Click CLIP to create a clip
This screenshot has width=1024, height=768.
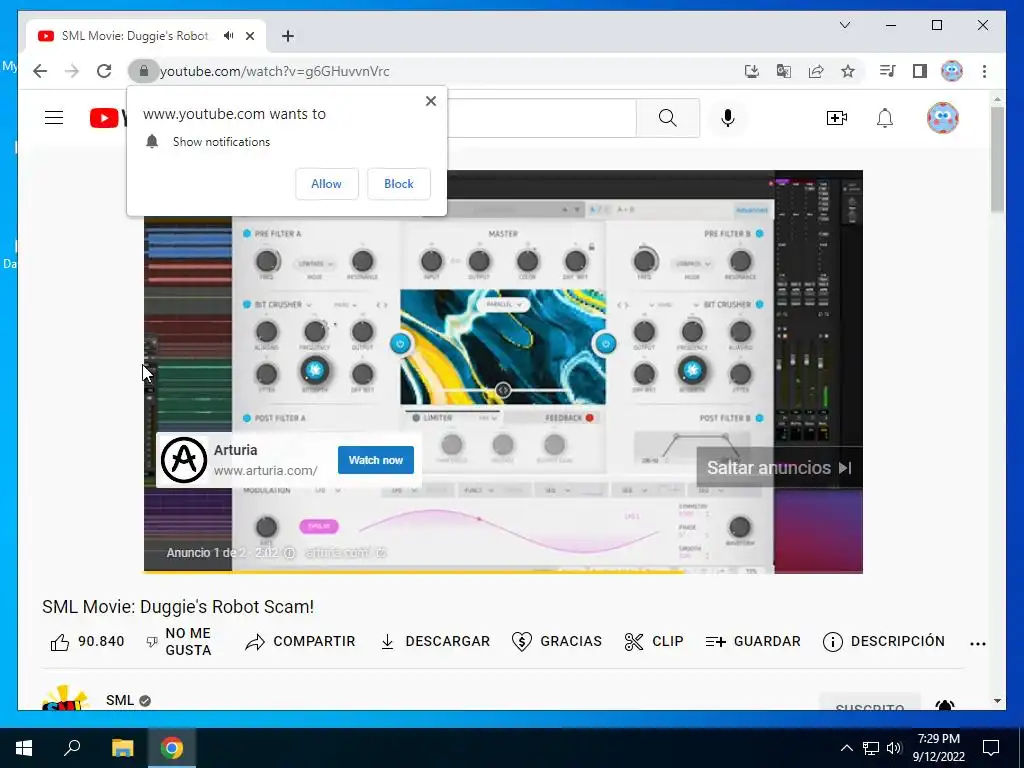[654, 642]
